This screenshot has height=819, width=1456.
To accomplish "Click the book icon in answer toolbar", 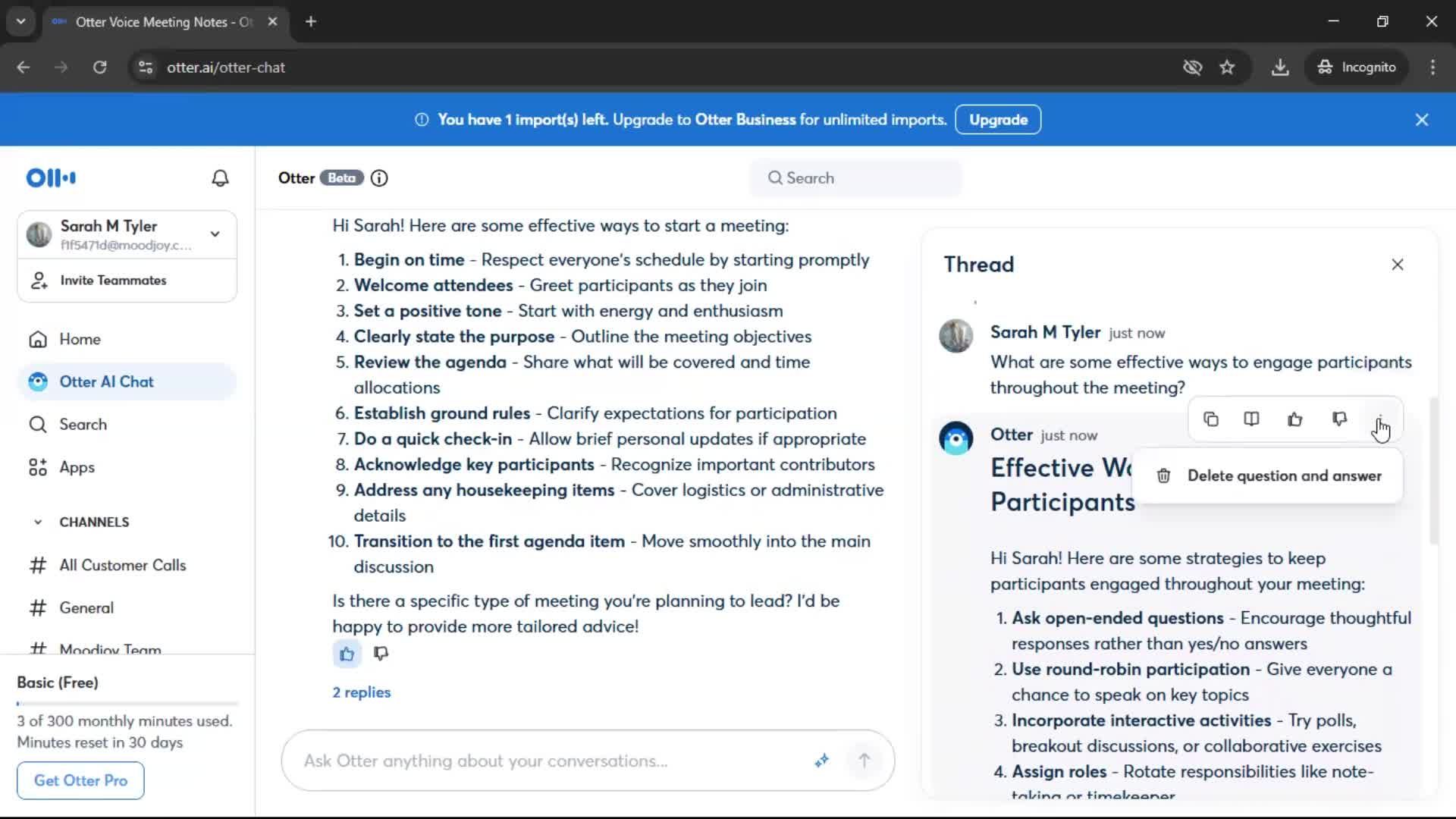I will 1252,419.
